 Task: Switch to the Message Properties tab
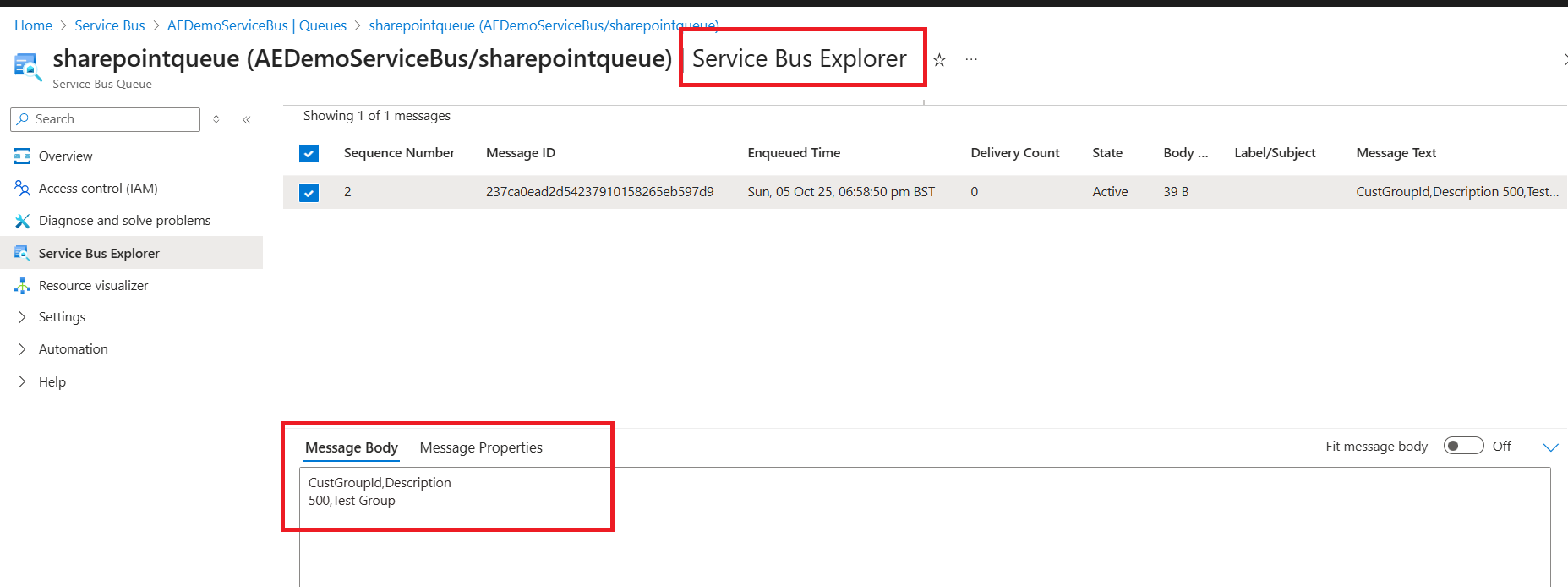[x=481, y=447]
